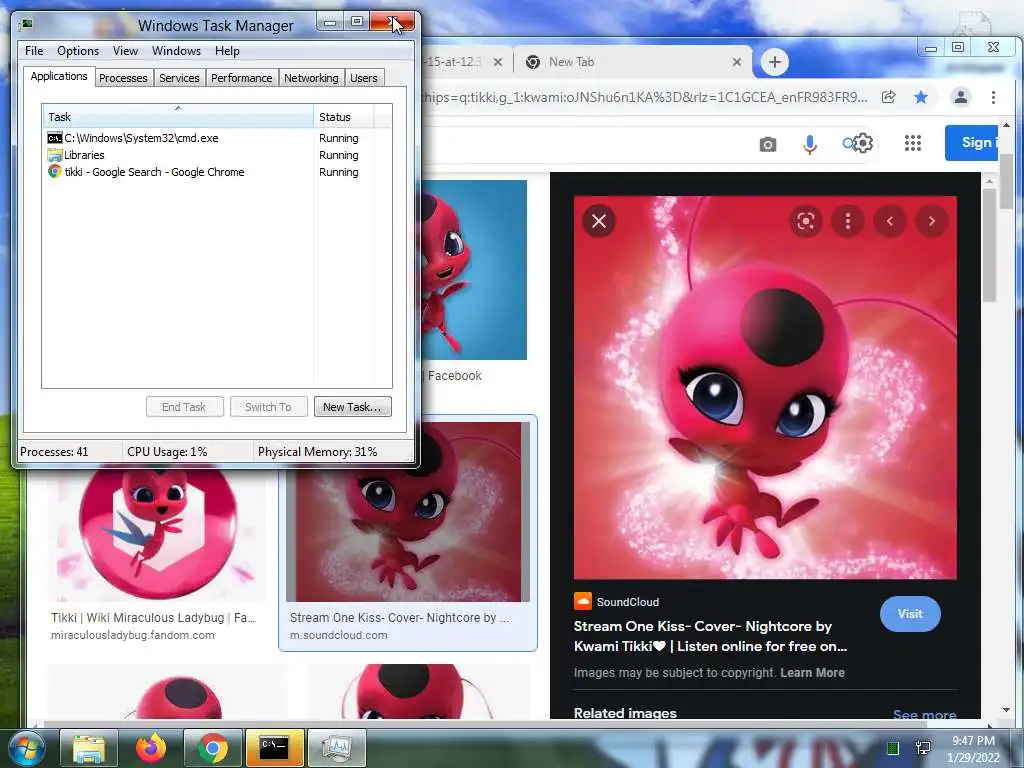
Task: Click the Learn More copyright link
Action: [812, 673]
